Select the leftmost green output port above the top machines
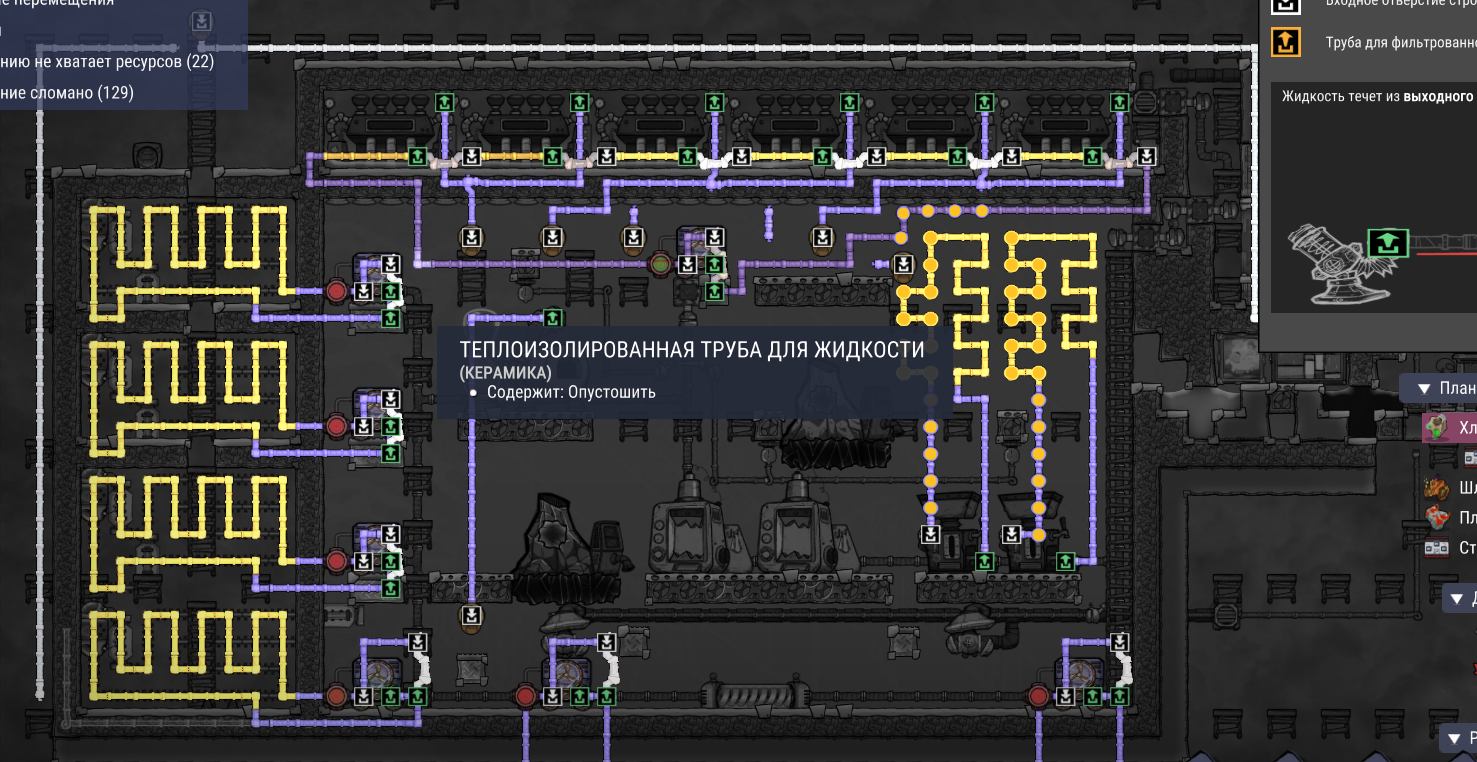Image resolution: width=1477 pixels, height=762 pixels. pyautogui.click(x=444, y=102)
